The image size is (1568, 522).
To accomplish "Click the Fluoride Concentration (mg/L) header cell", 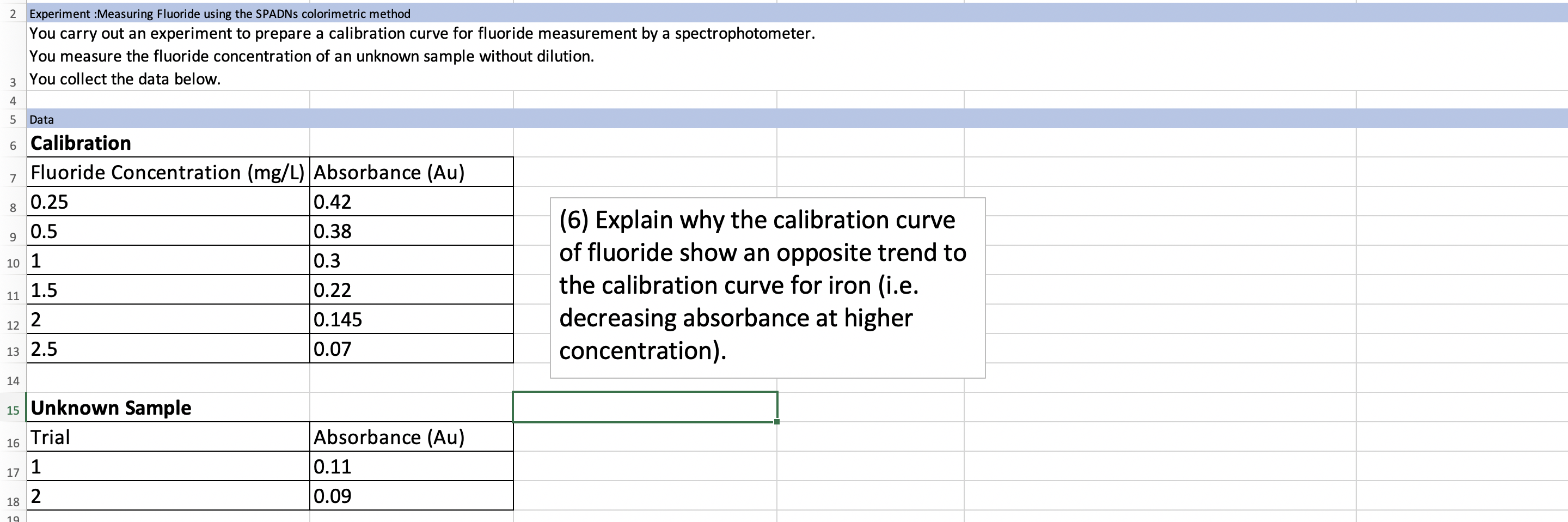I will (x=168, y=172).
